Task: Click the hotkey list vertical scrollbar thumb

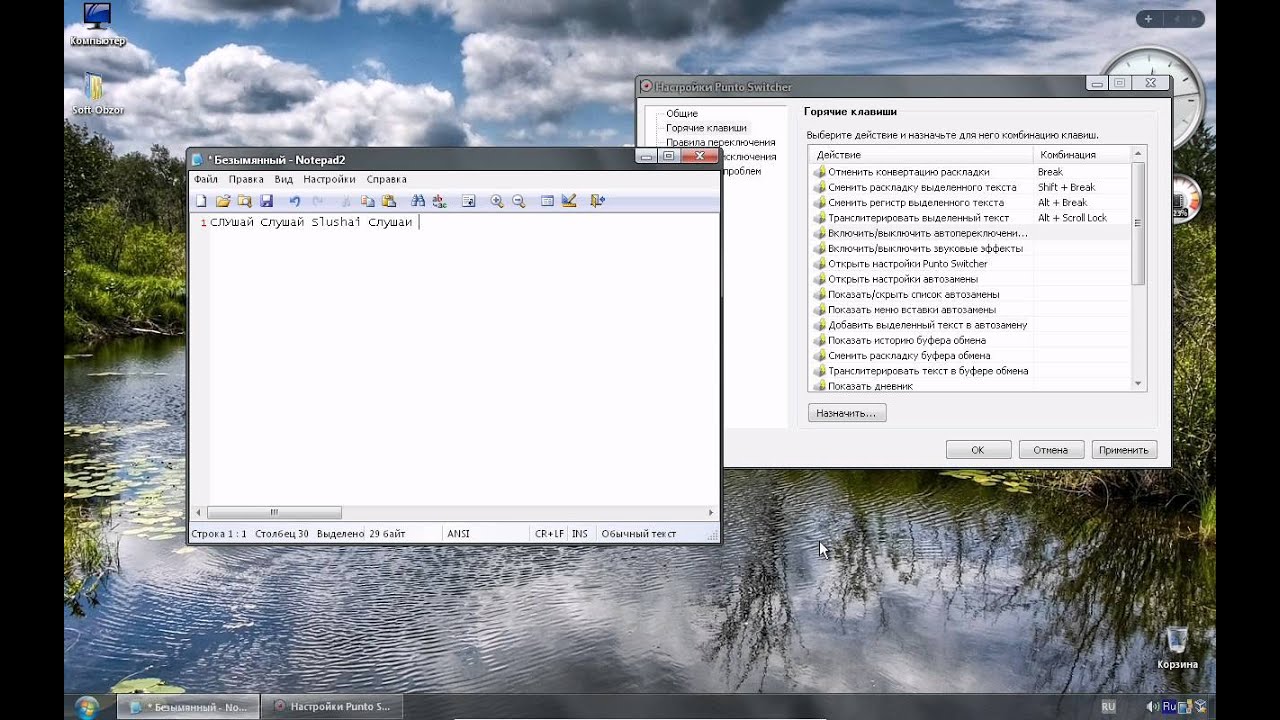Action: tap(1138, 223)
